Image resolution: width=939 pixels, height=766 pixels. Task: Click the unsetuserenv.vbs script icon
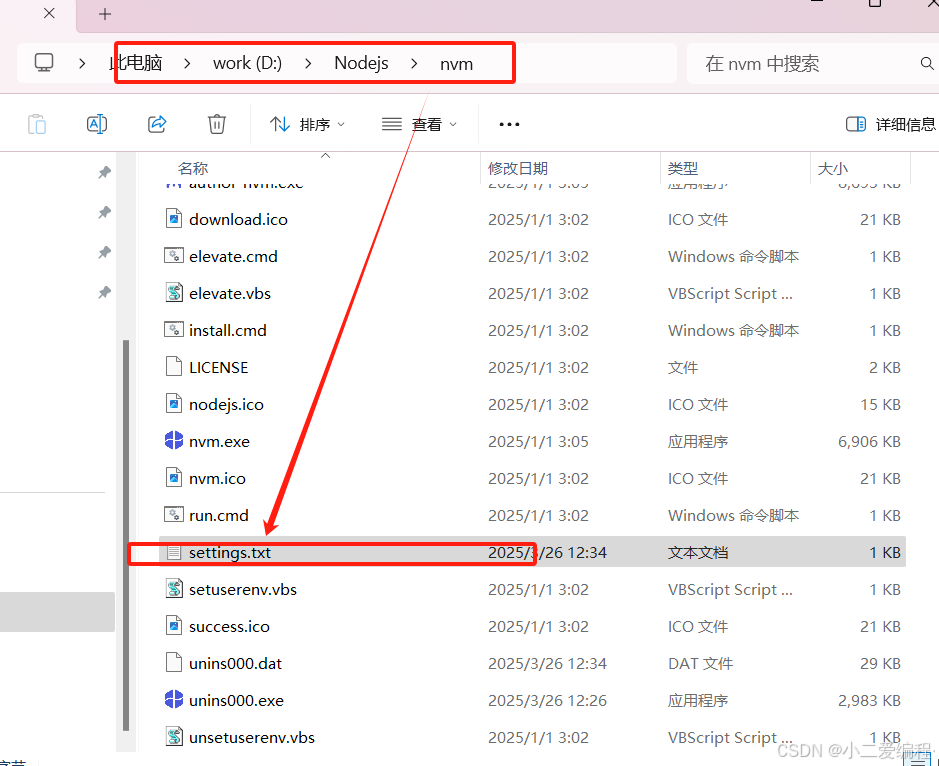(x=174, y=737)
